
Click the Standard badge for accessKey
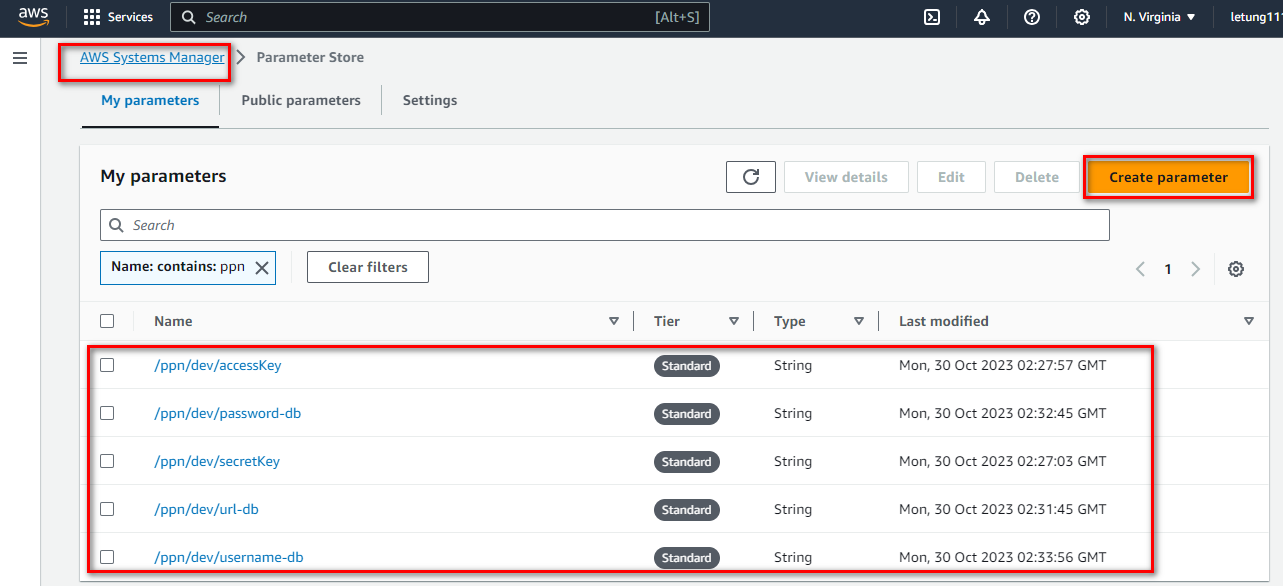pyautogui.click(x=687, y=366)
